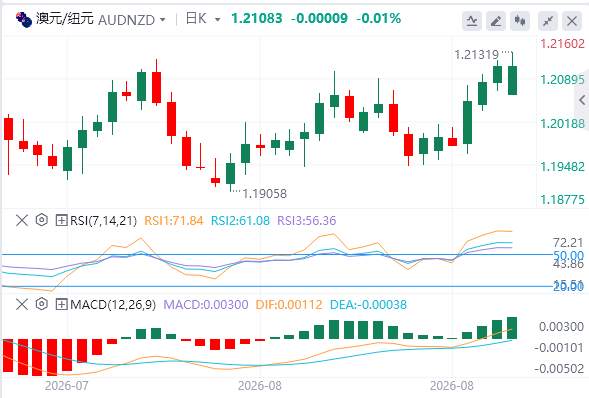Viewport: 589px width, 398px height.
Task: Open the candlestick chart style icon
Action: point(520,21)
